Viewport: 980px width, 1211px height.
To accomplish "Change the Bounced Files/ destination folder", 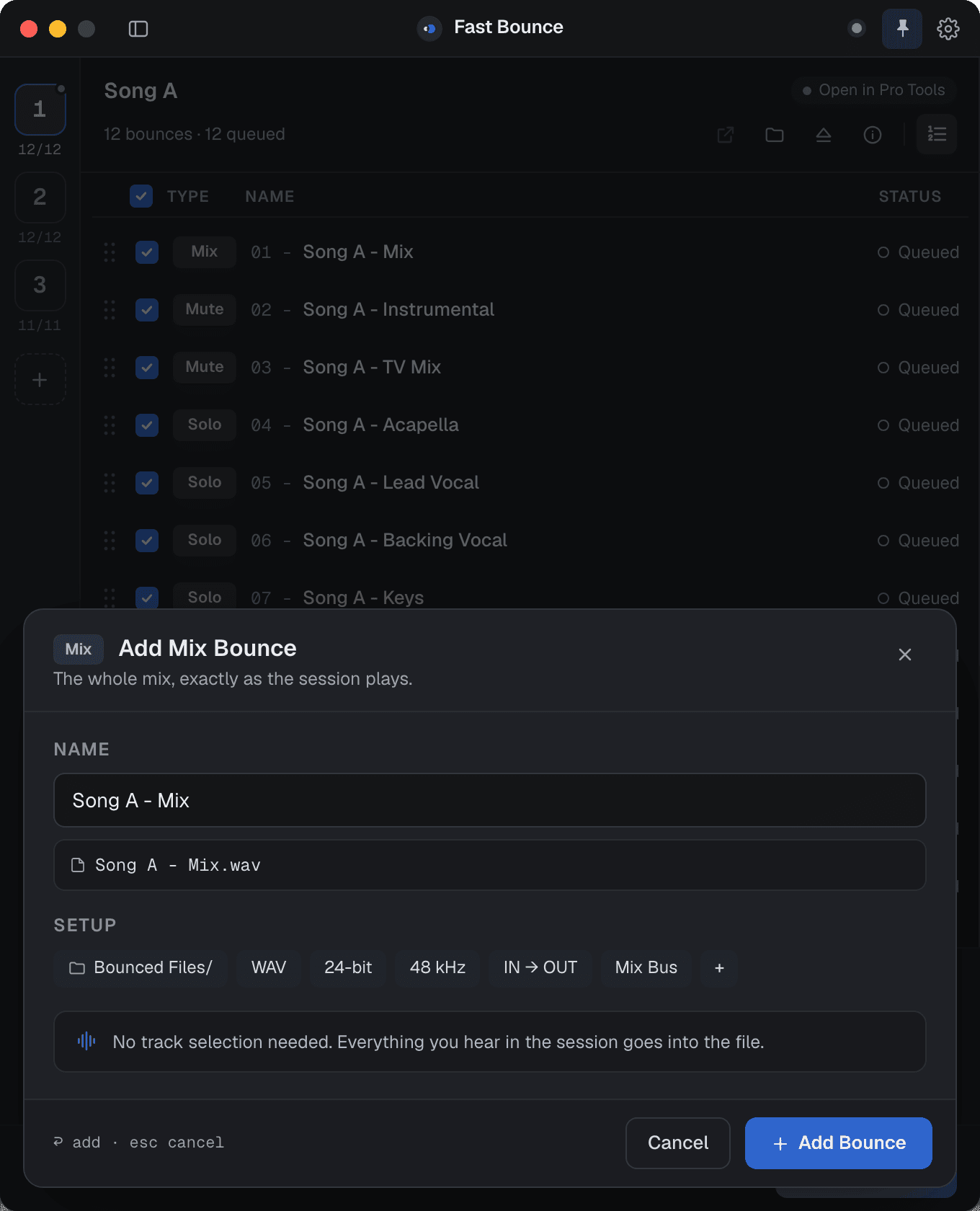I will click(141, 967).
